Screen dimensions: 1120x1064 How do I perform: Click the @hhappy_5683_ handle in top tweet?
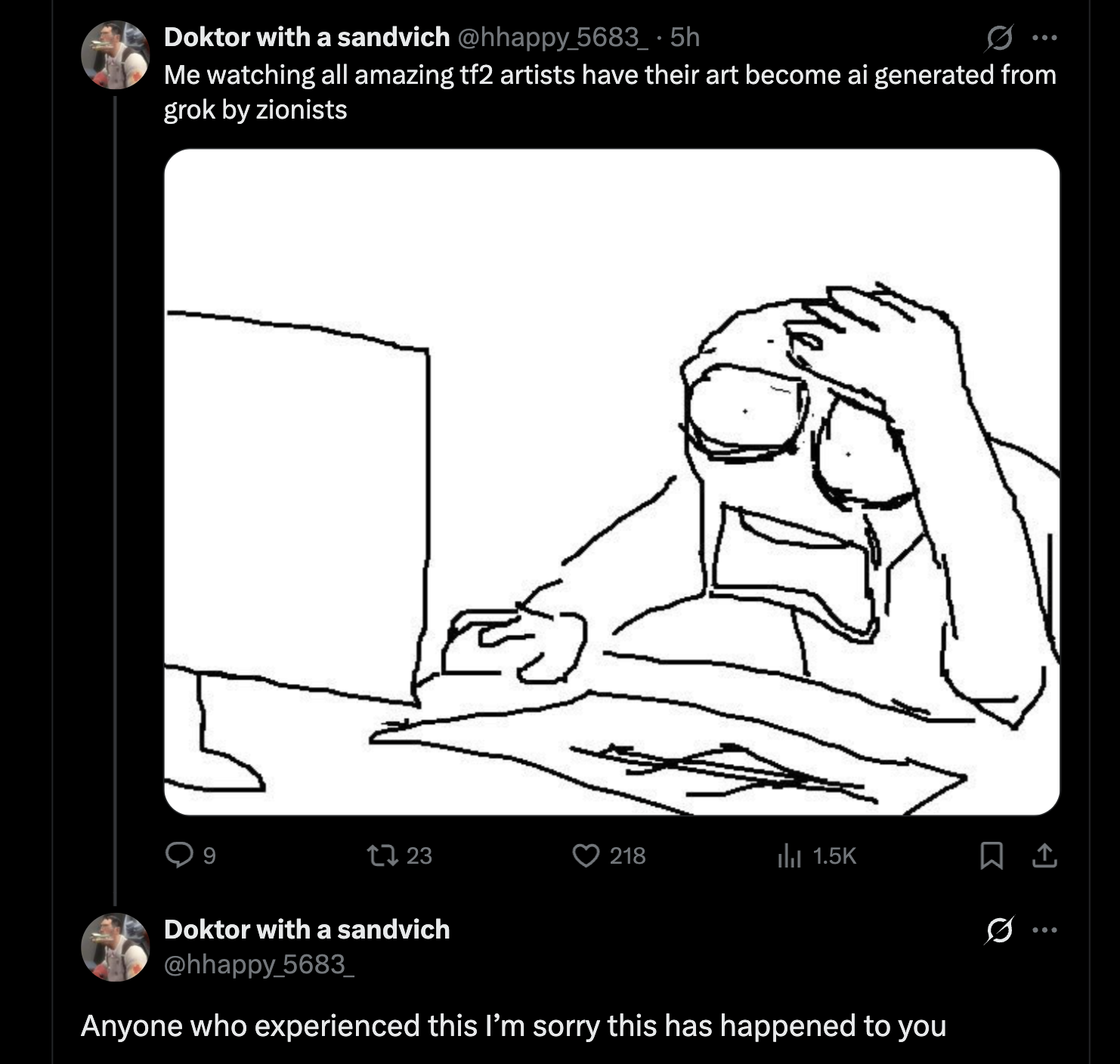(x=553, y=37)
